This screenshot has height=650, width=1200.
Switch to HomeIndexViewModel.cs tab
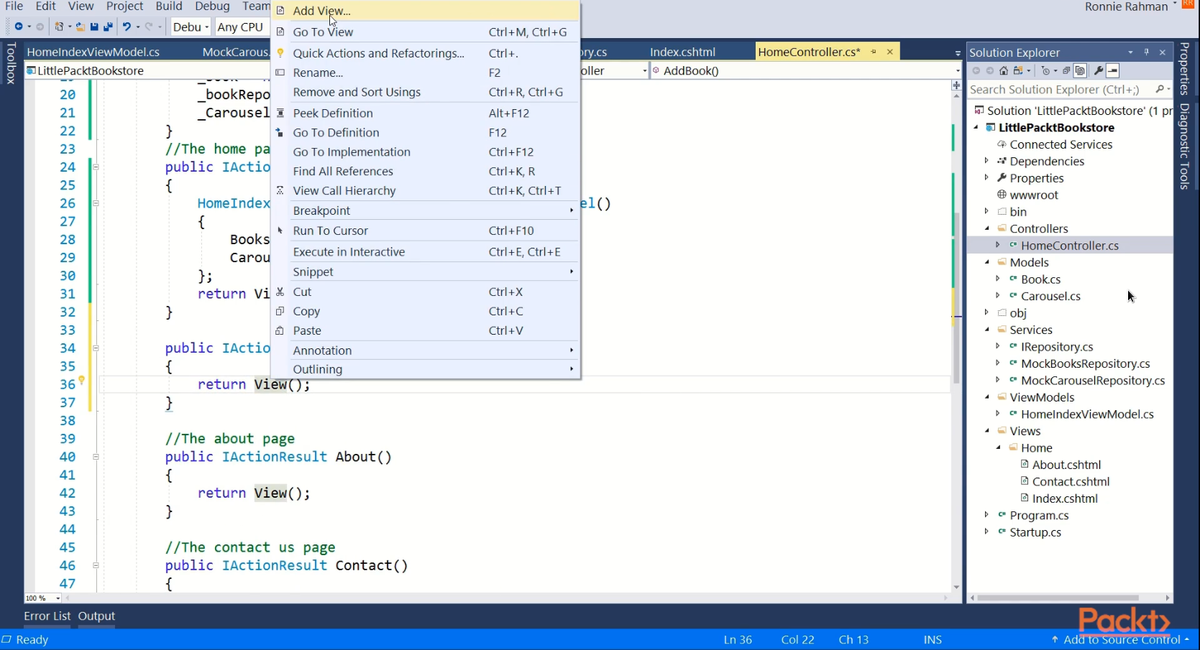(93, 51)
